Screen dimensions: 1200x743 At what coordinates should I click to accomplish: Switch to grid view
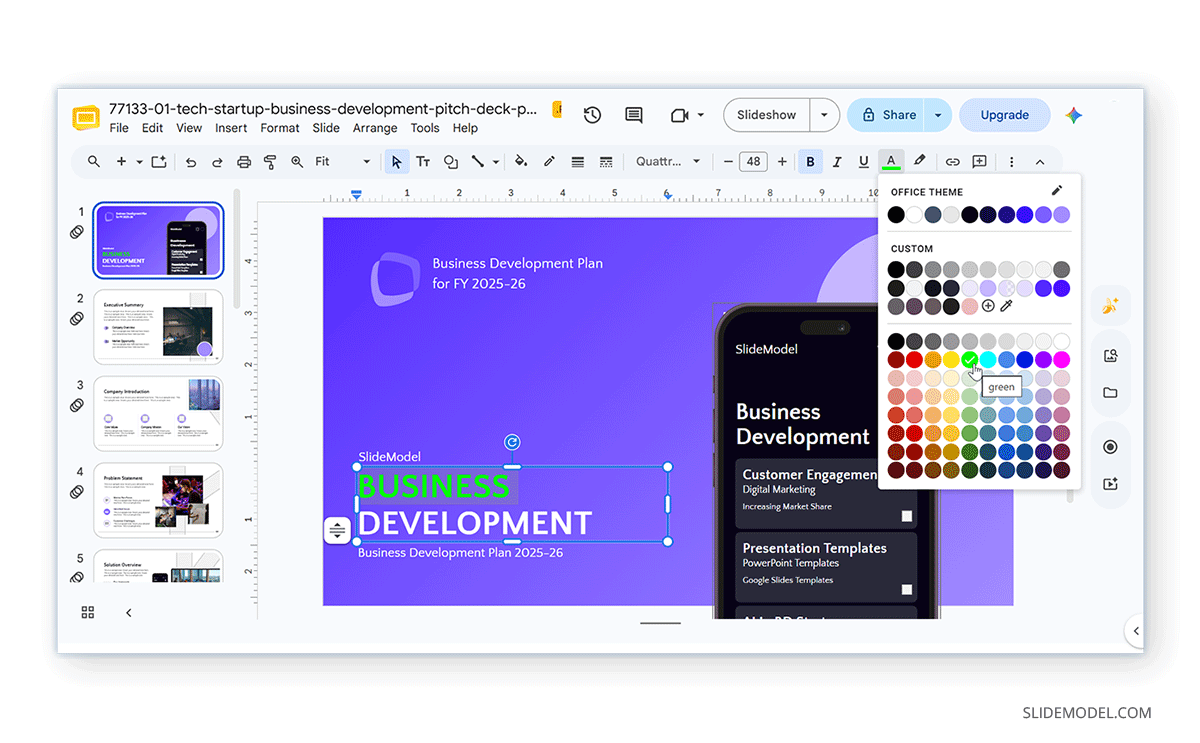[88, 612]
